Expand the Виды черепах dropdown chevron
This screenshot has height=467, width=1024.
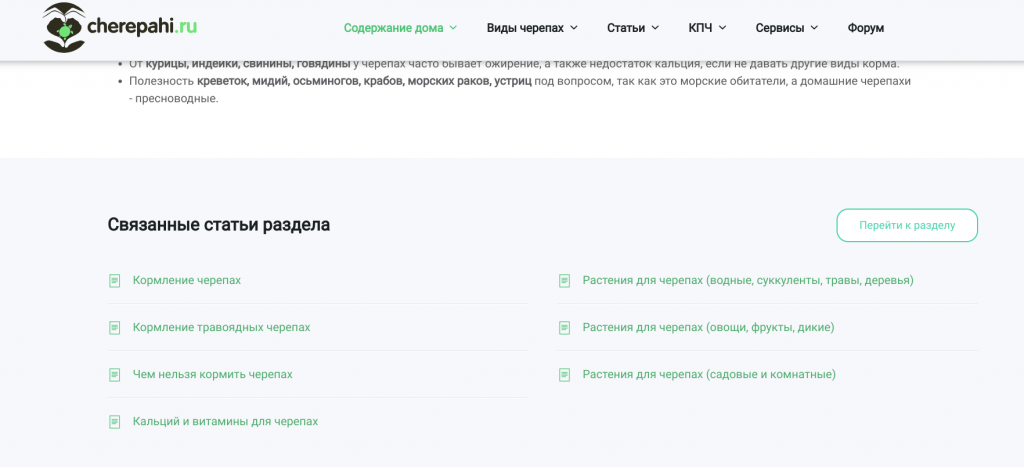[x=573, y=27]
